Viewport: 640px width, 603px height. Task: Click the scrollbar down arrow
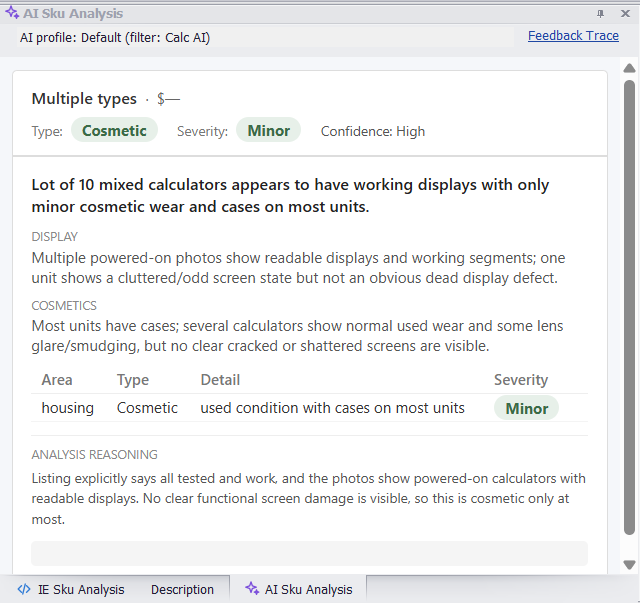point(629,565)
